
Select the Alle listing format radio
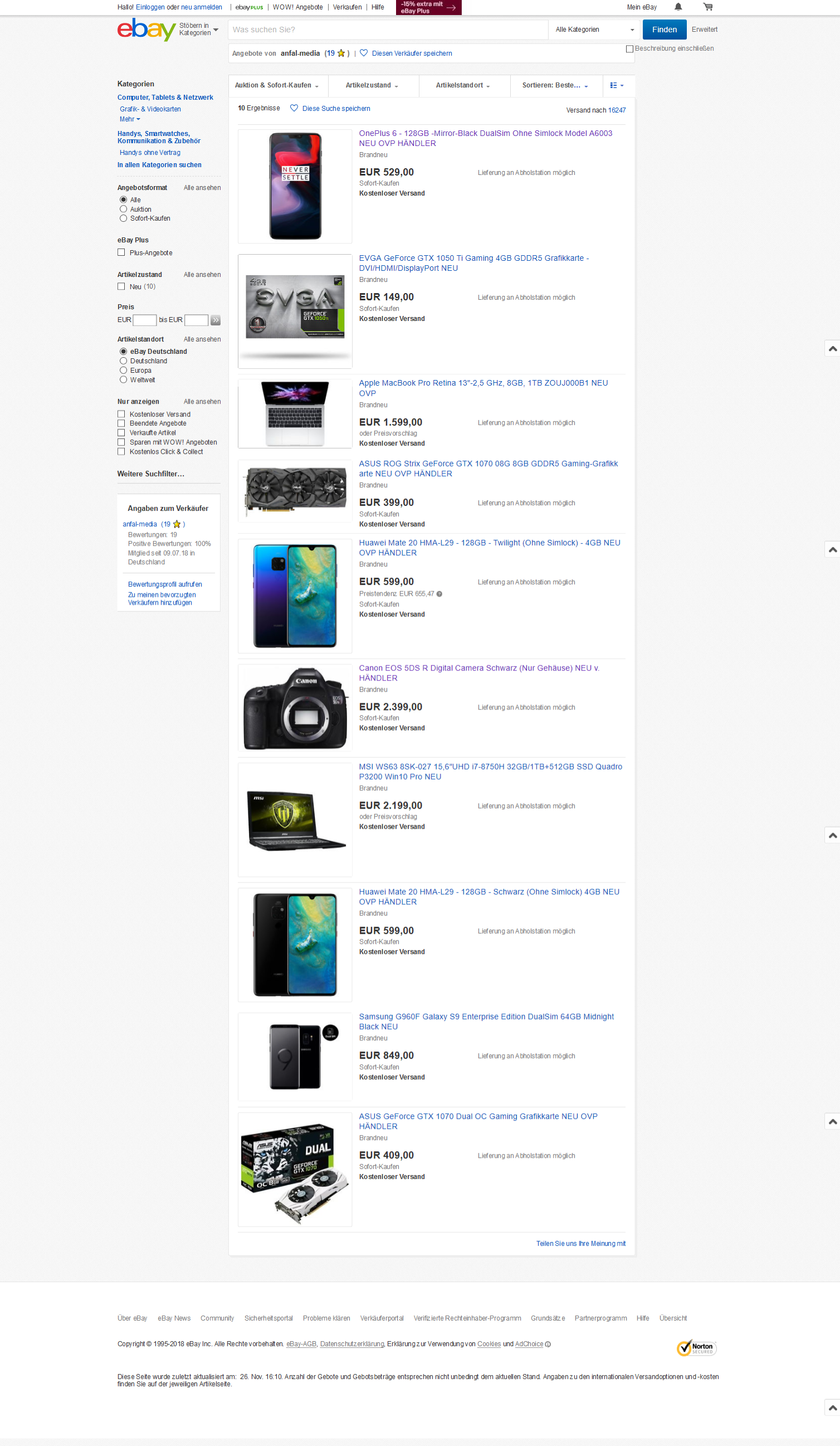[x=123, y=199]
